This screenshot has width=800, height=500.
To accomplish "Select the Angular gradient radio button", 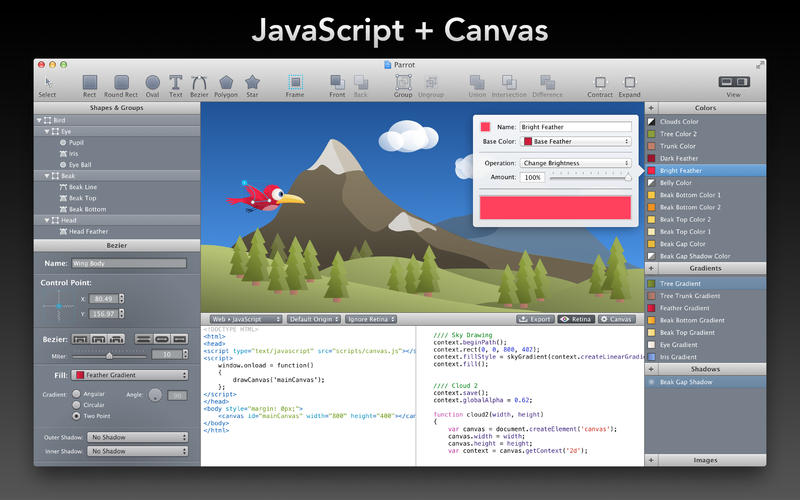I will (77, 394).
